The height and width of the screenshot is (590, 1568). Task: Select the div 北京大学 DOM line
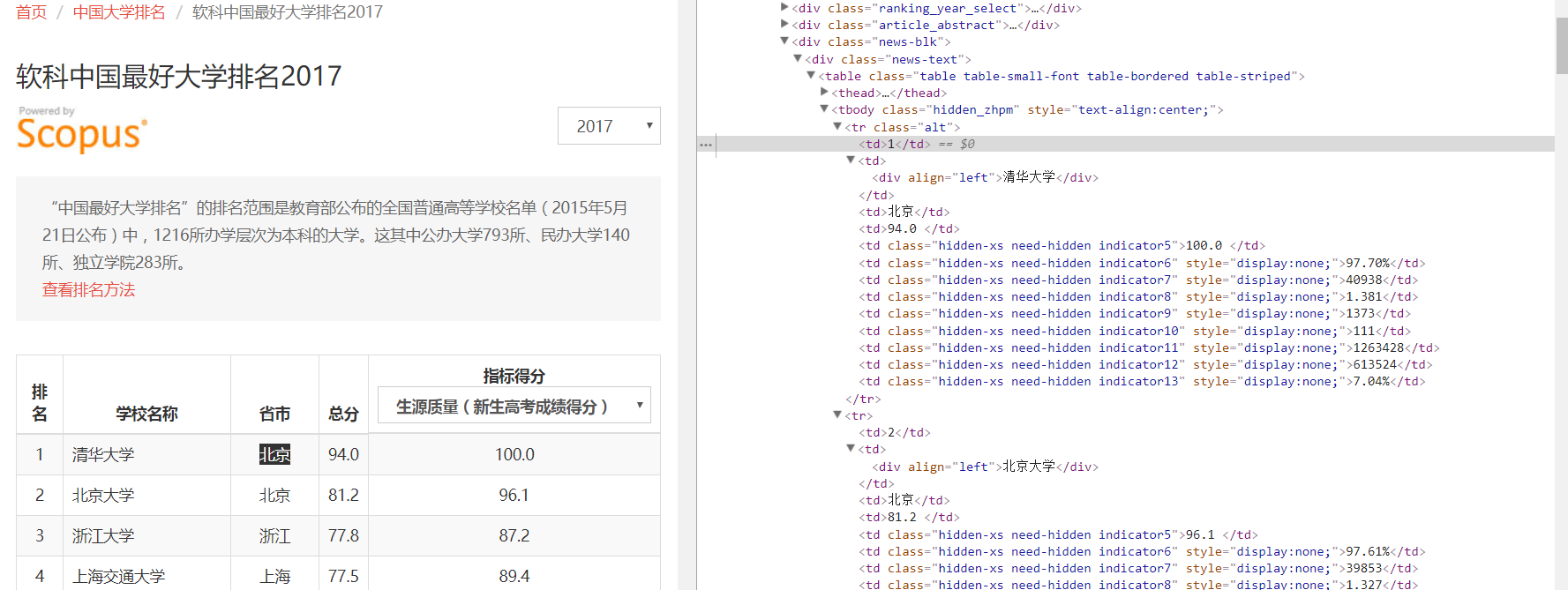coord(985,467)
